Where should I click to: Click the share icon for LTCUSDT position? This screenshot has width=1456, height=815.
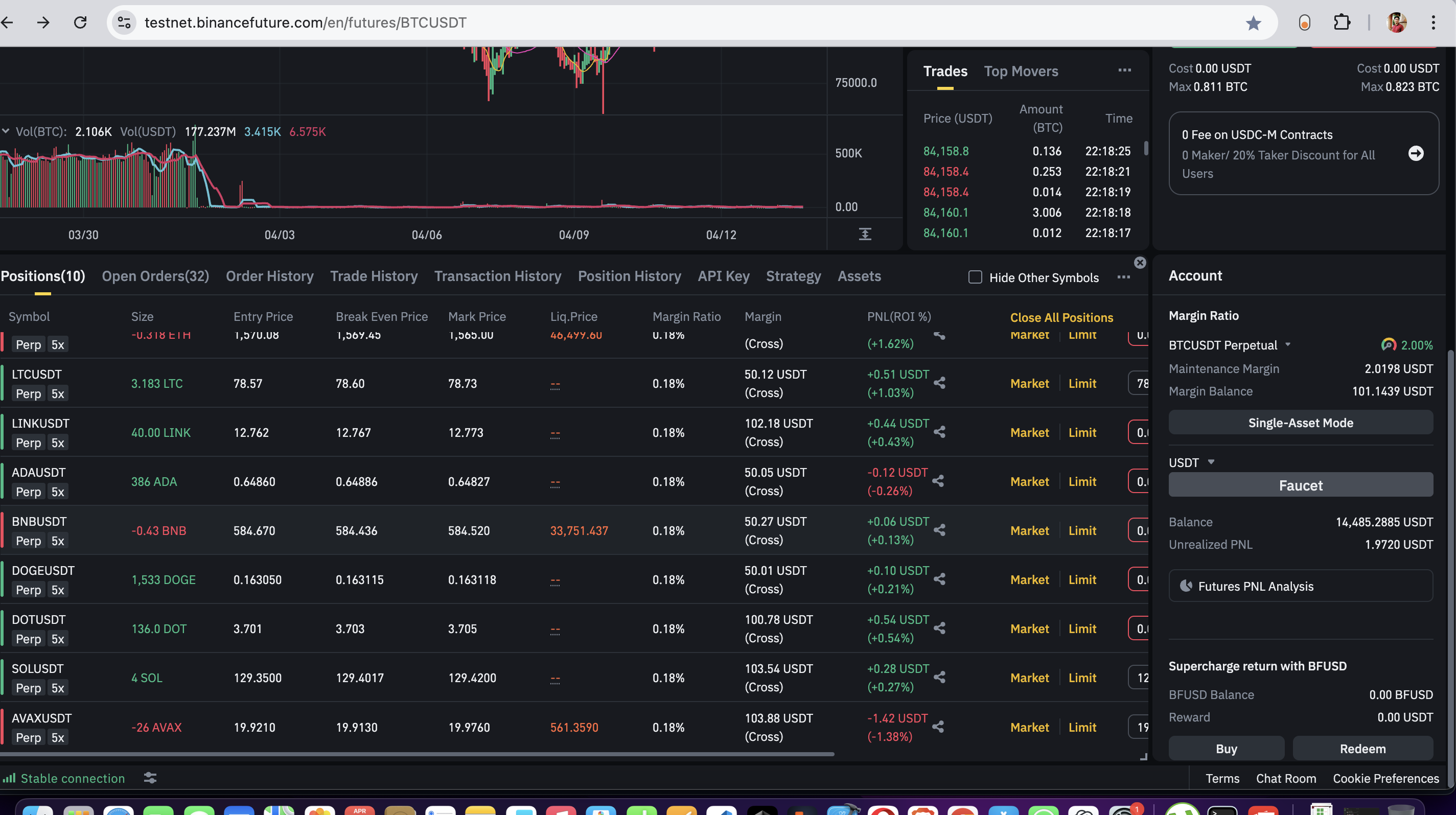point(939,383)
